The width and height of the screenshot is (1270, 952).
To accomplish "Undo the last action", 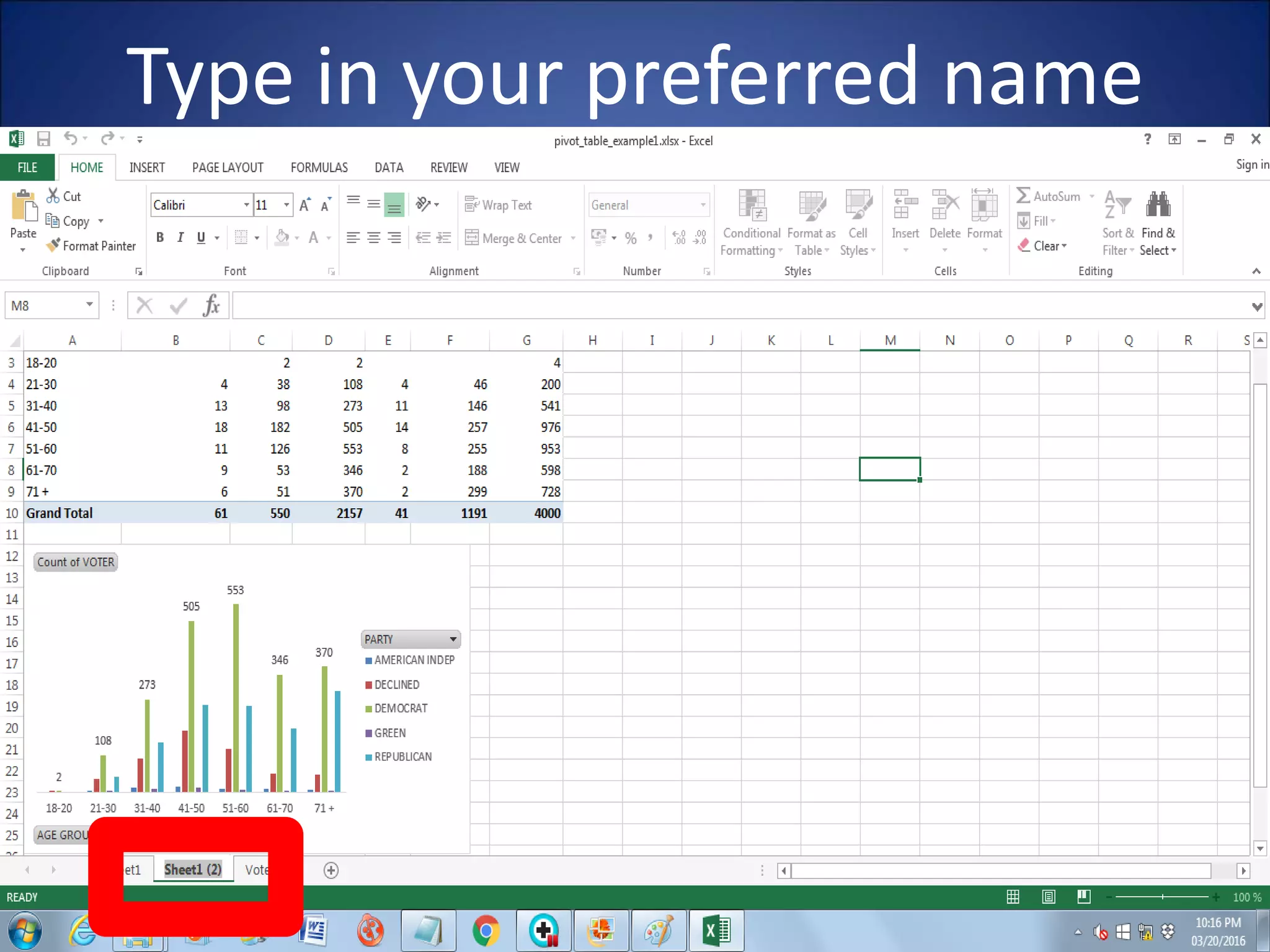I will coord(71,139).
